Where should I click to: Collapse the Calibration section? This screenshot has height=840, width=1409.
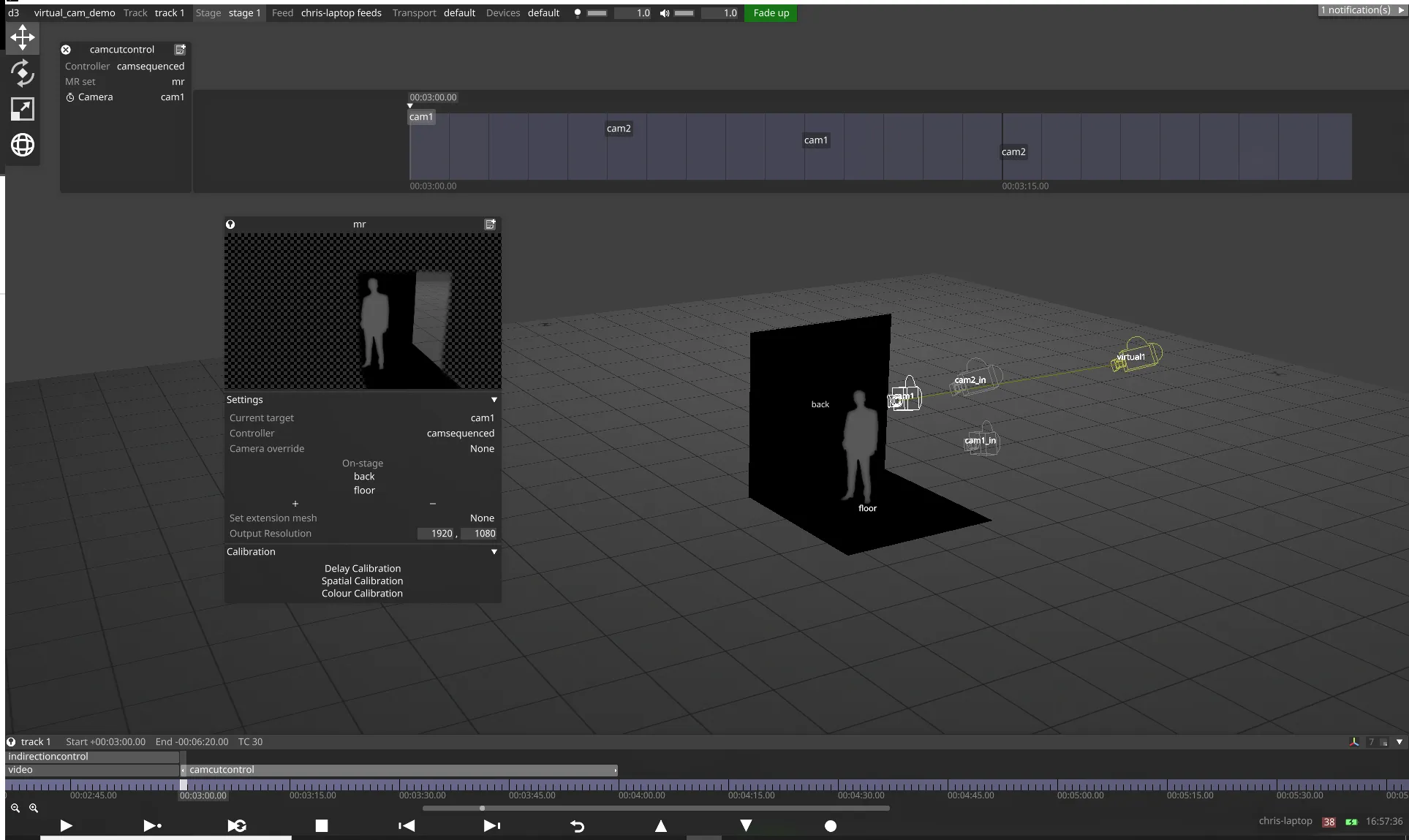click(x=494, y=552)
